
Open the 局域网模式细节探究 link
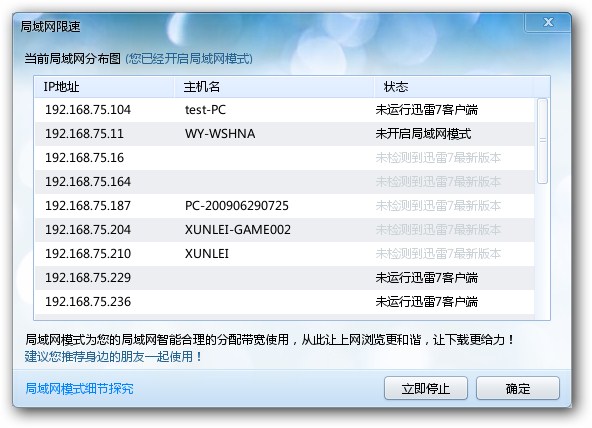(79, 388)
